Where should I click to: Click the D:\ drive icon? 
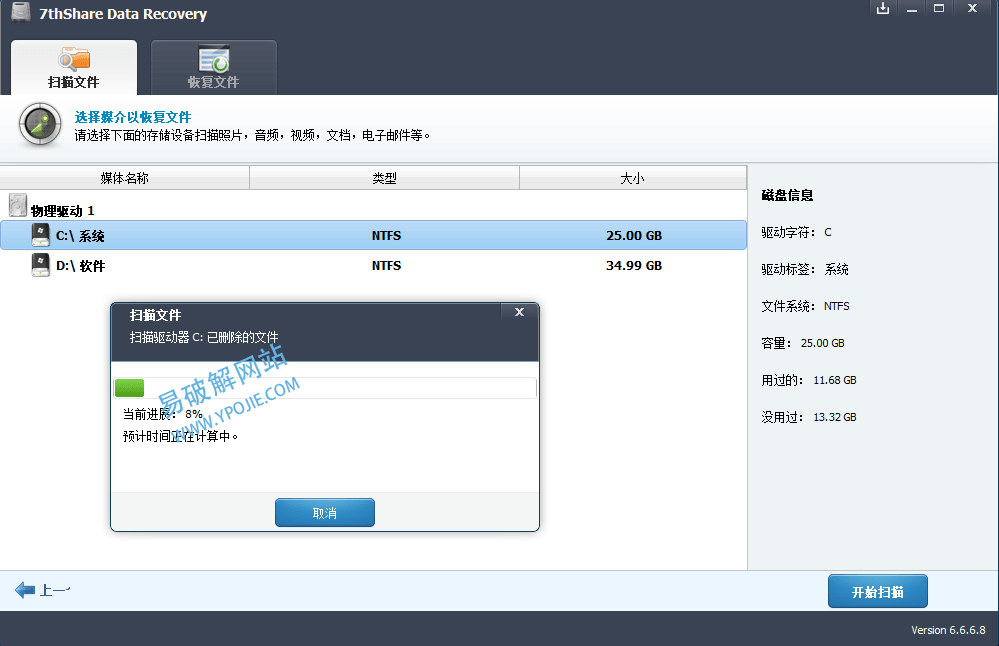[40, 265]
